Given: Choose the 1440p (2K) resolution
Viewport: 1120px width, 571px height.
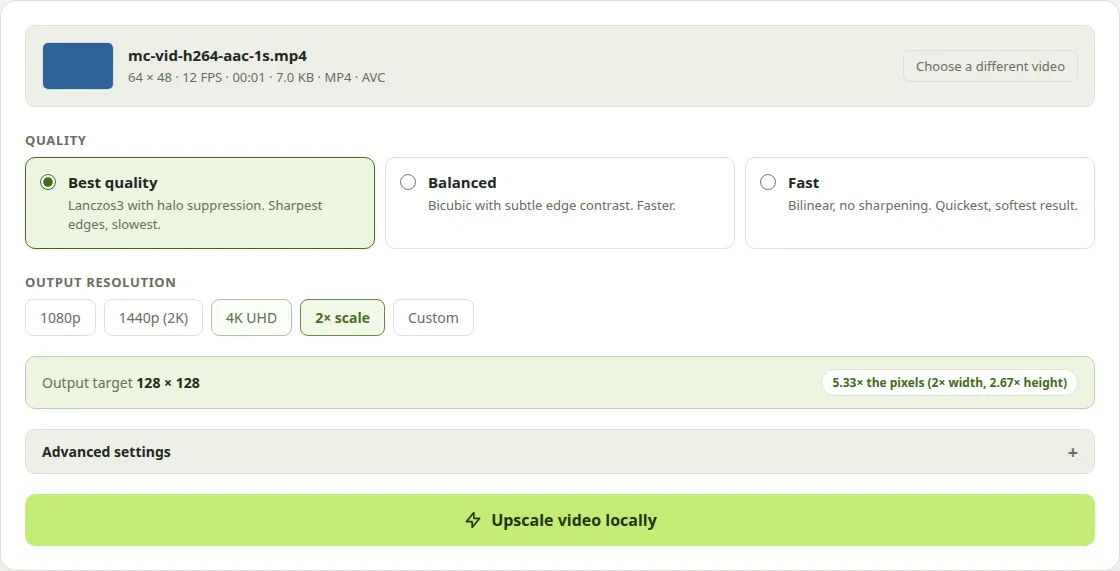Looking at the screenshot, I should tap(154, 317).
